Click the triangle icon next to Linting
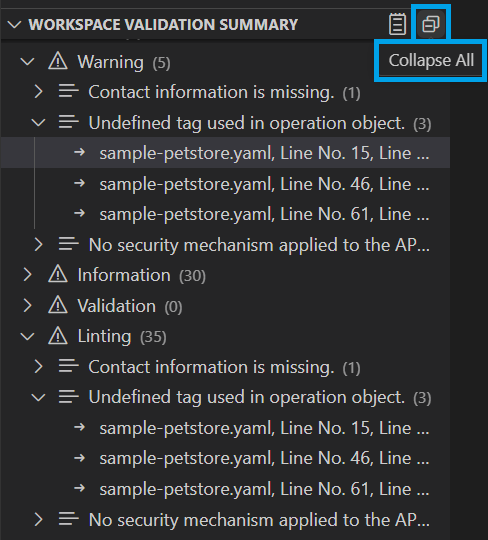488x540 pixels. [58, 336]
